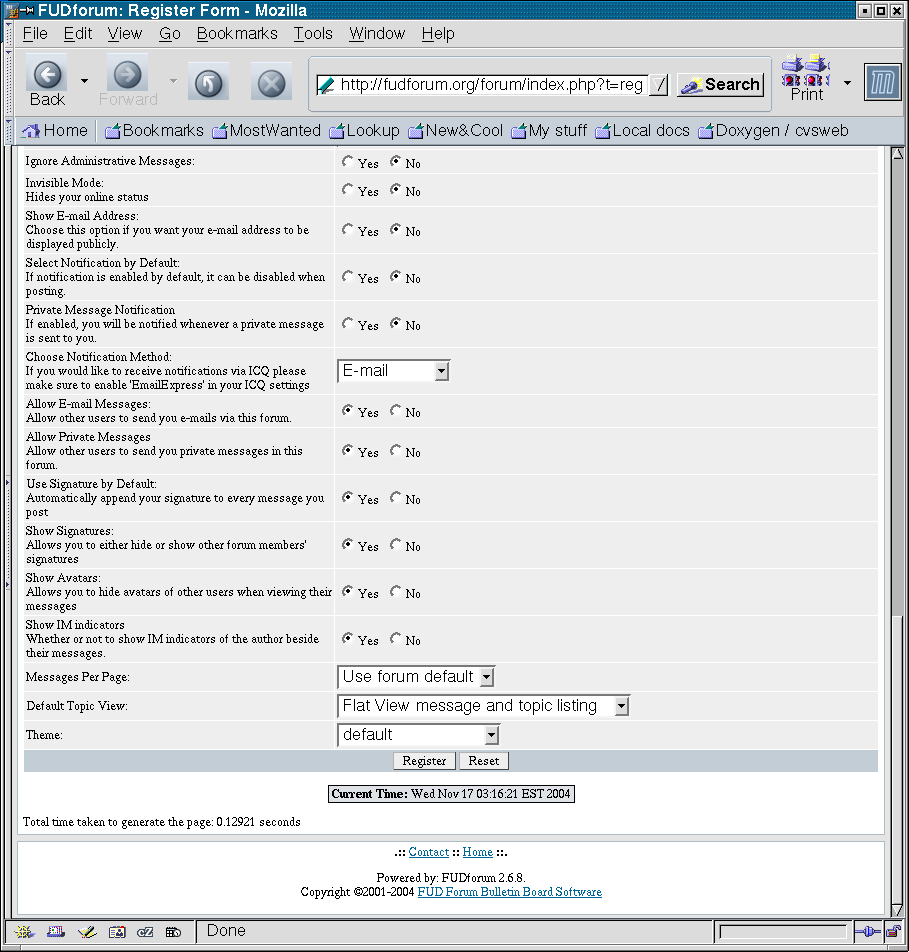Click the scrollbar up arrow
The image size is (909, 952).
pos(897,153)
